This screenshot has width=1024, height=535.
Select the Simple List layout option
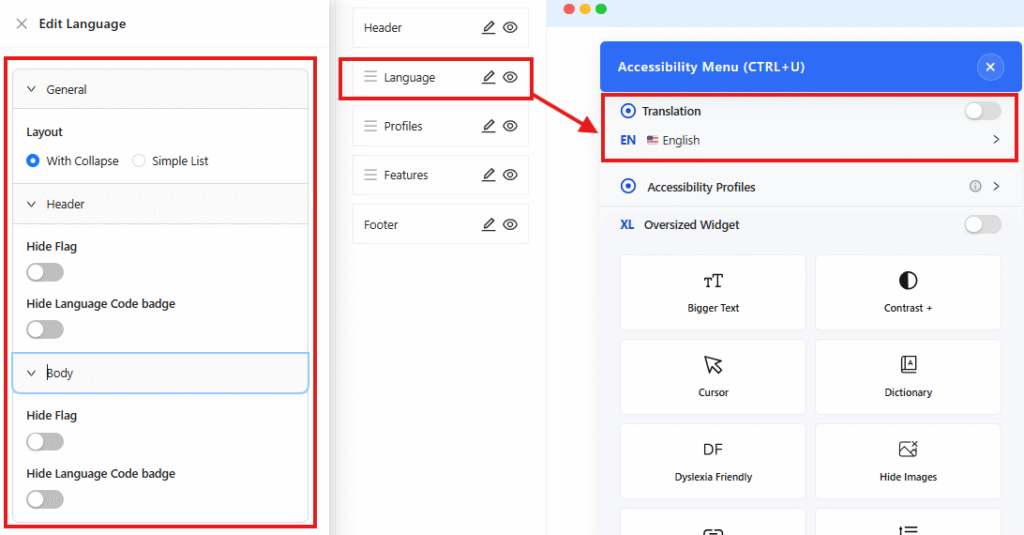coord(139,161)
